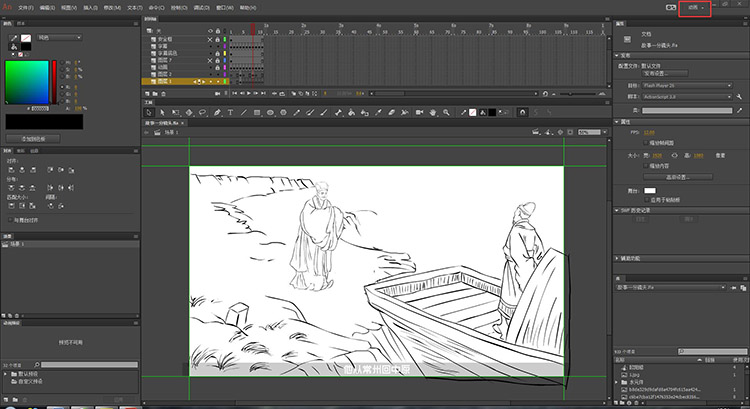This screenshot has width=750, height=409.
Task: Select the Subselection tool
Action: click(162, 112)
